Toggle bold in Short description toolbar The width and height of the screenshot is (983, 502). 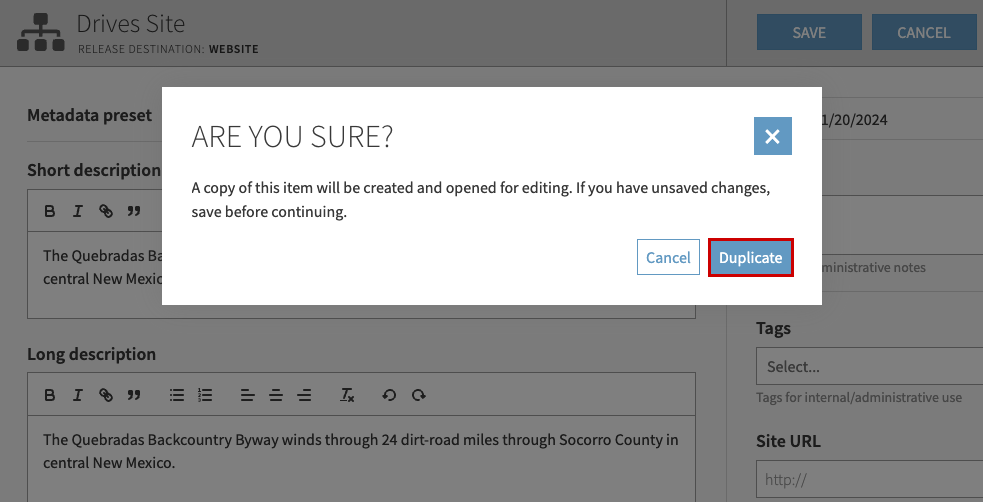[50, 211]
